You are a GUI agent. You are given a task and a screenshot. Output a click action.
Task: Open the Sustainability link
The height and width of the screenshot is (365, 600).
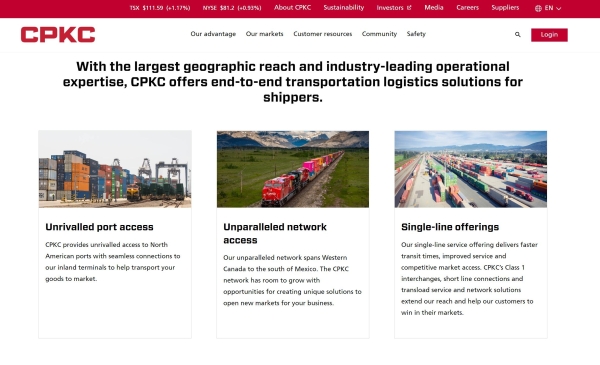click(x=344, y=8)
